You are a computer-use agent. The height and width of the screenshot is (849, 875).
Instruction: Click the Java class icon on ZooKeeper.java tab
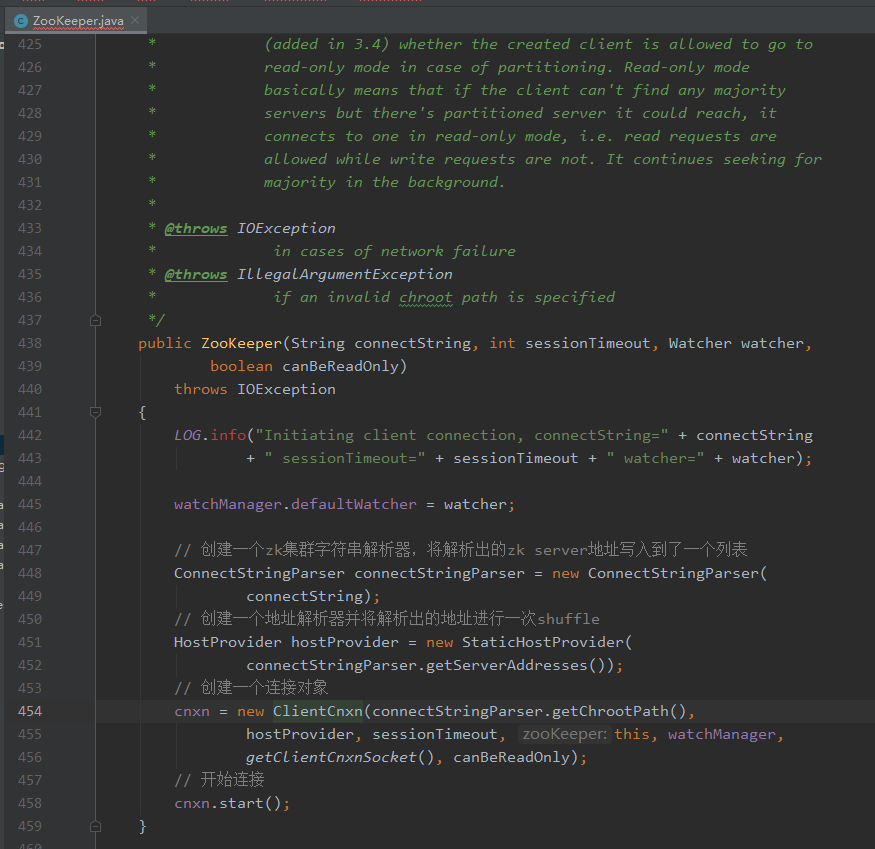click(21, 20)
